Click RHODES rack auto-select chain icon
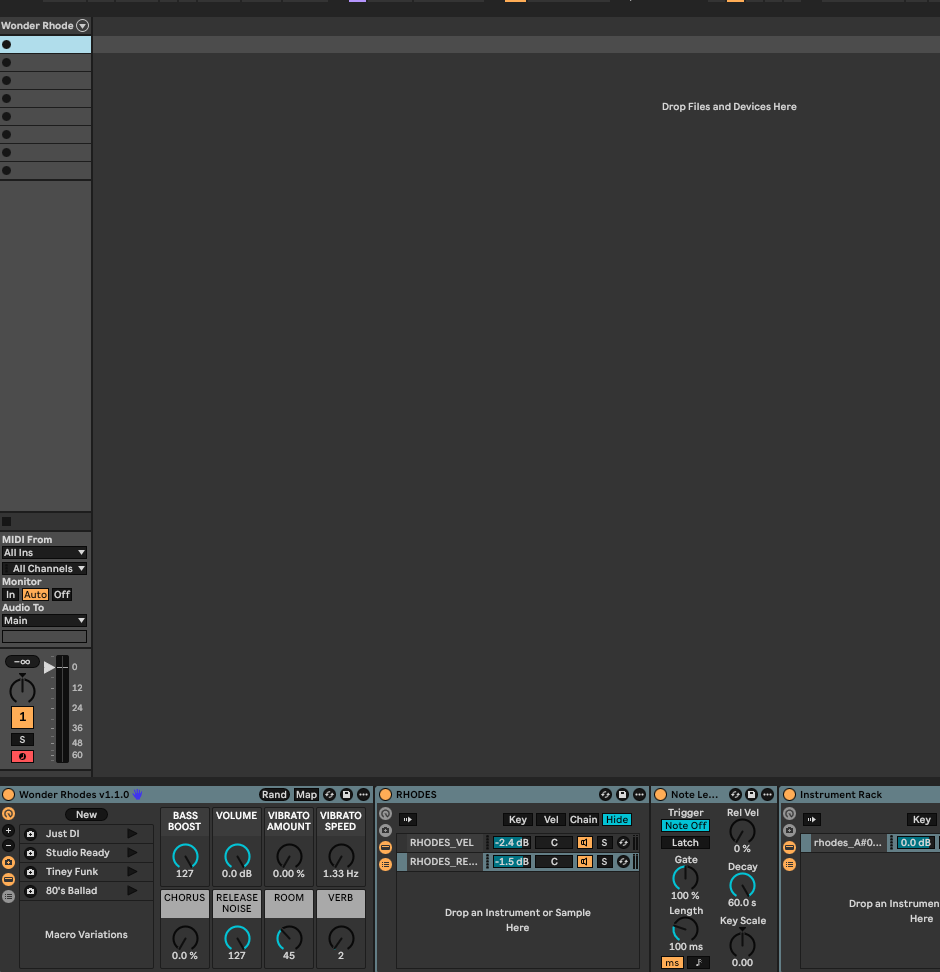This screenshot has width=940, height=972. [407, 820]
